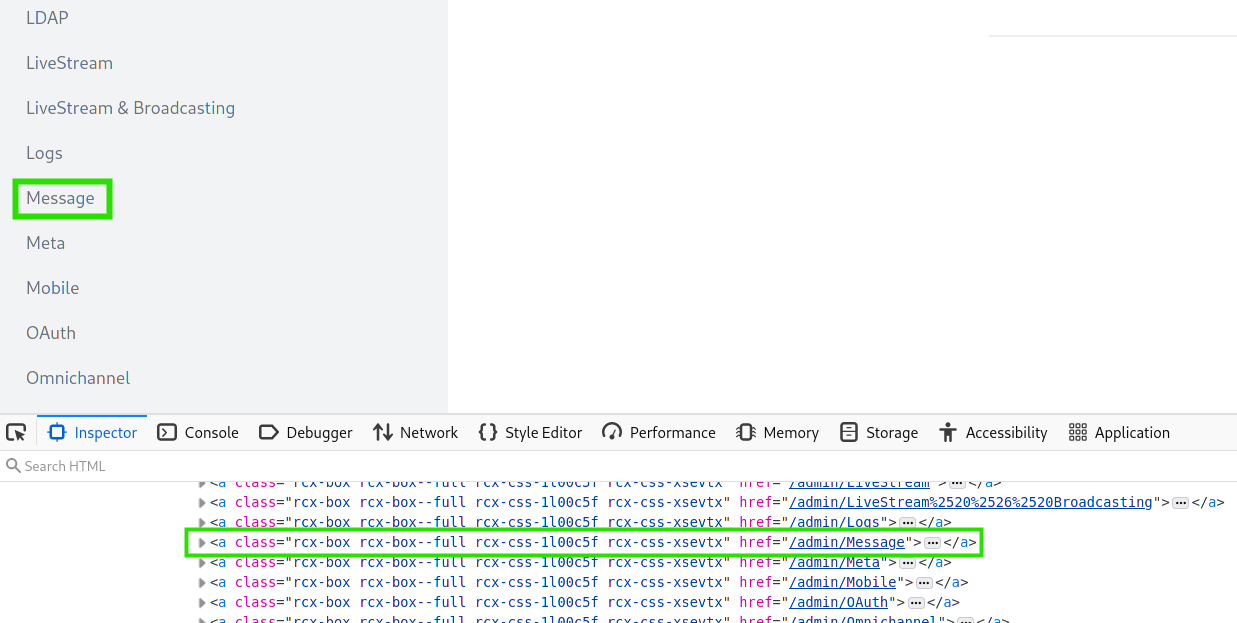
Task: Open the Accessibility tab
Action: pos(993,432)
